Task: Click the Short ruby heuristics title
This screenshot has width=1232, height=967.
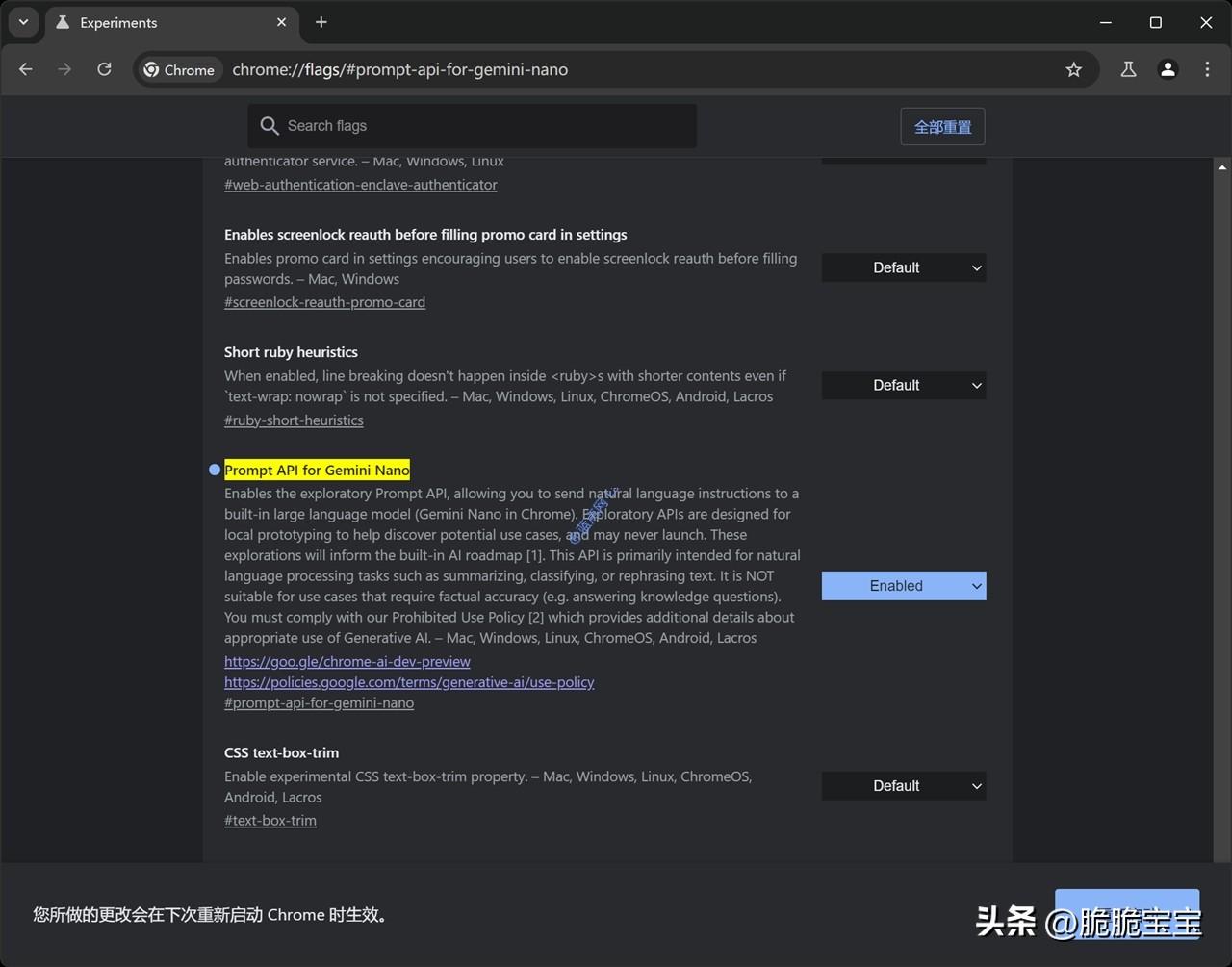Action: click(291, 352)
